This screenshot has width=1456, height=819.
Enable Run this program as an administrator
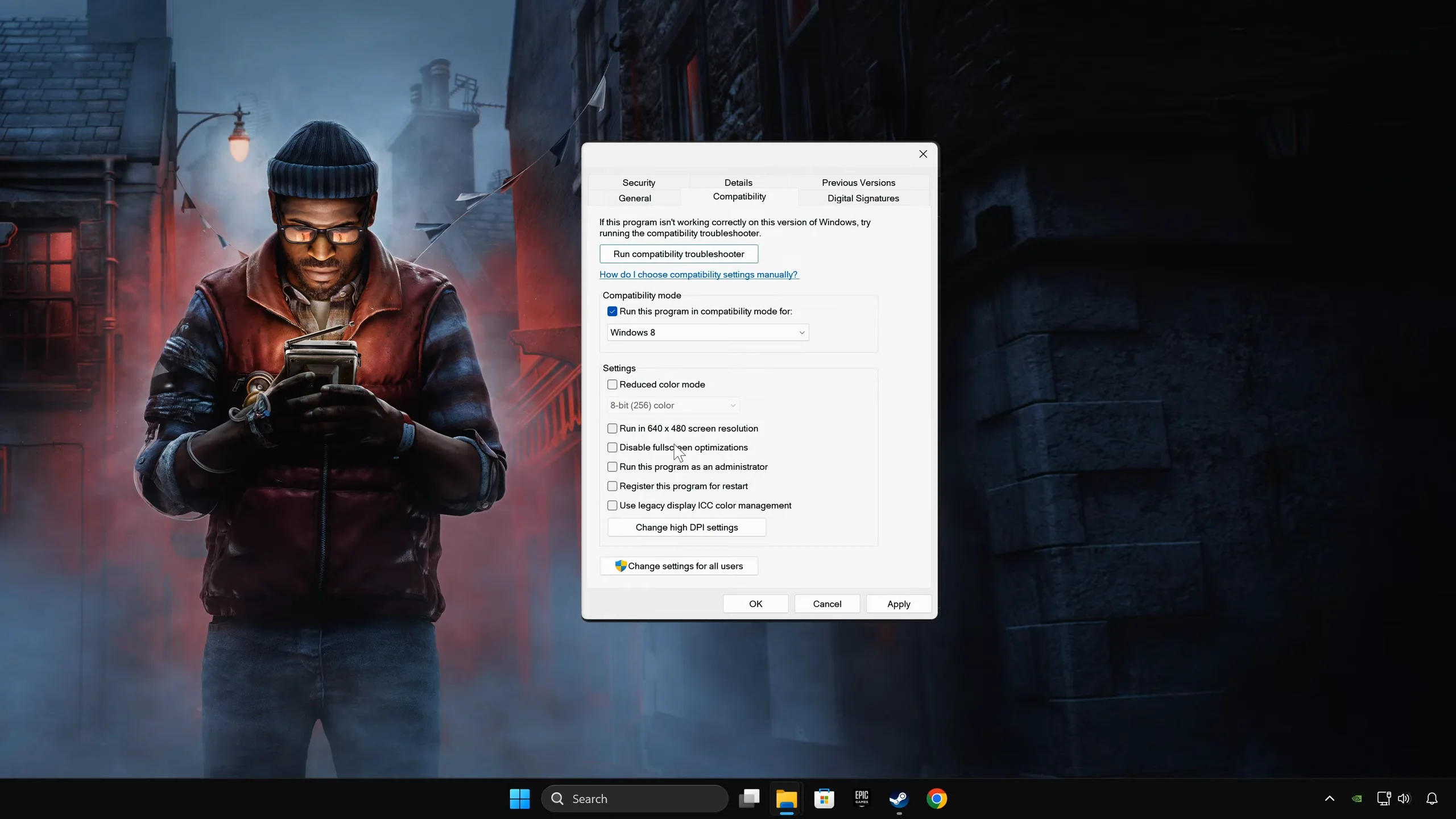tap(612, 467)
